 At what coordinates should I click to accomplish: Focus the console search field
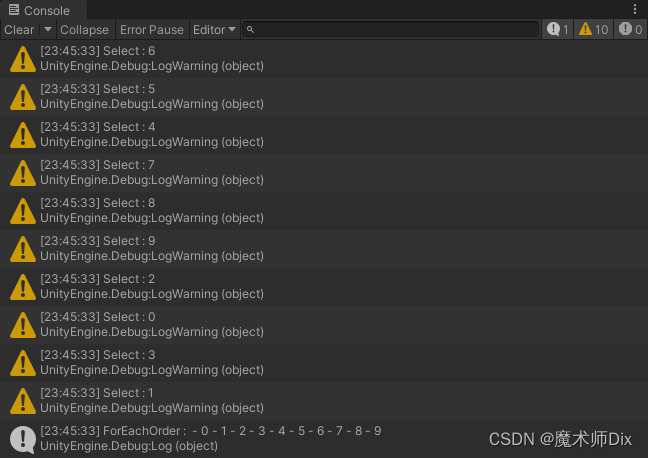[391, 30]
